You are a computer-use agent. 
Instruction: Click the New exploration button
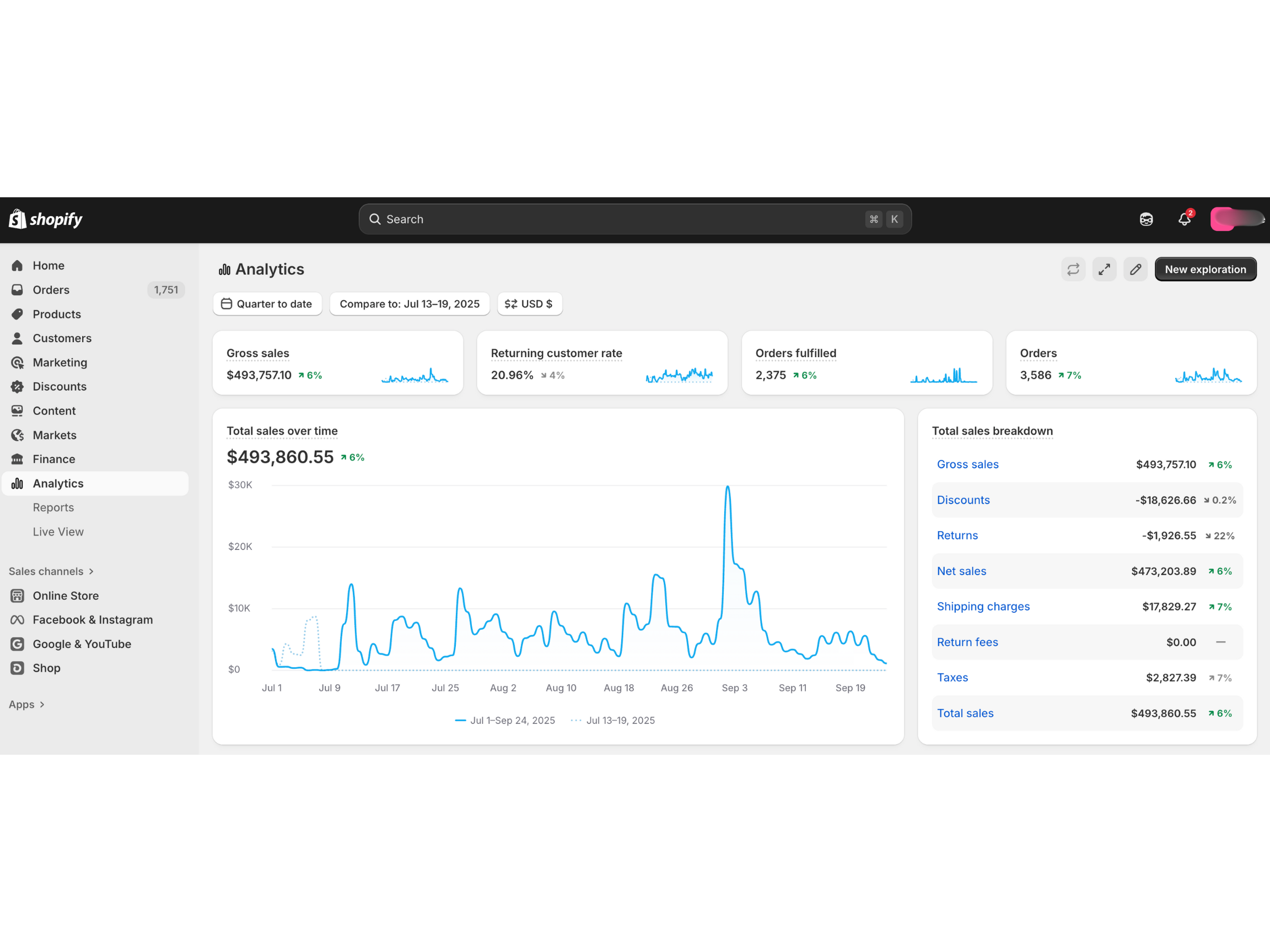[1205, 269]
